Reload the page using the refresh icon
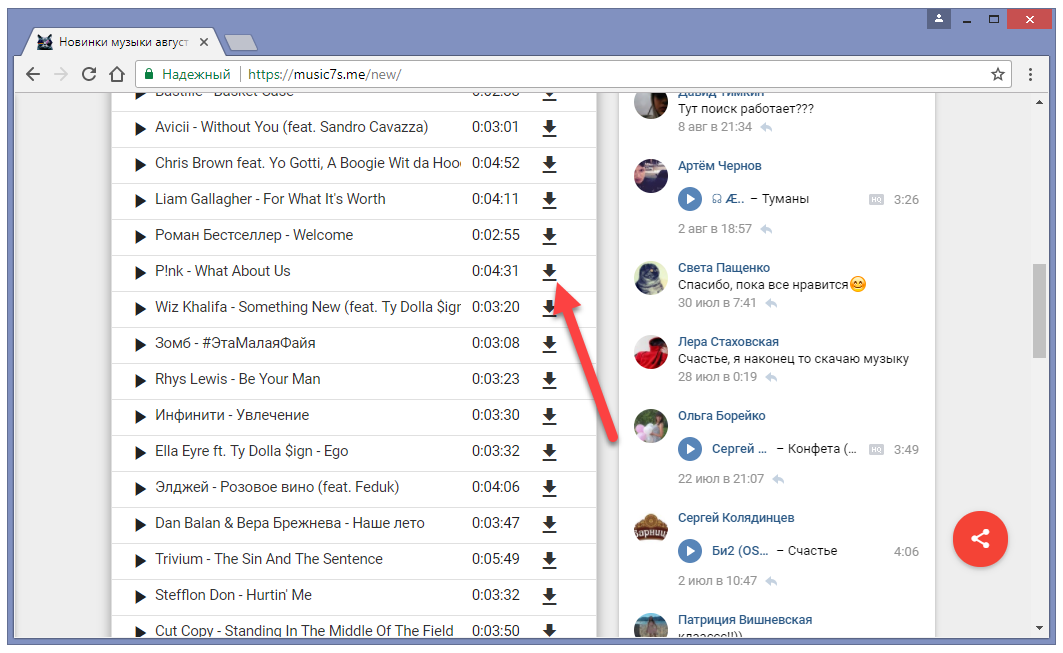 89,74
